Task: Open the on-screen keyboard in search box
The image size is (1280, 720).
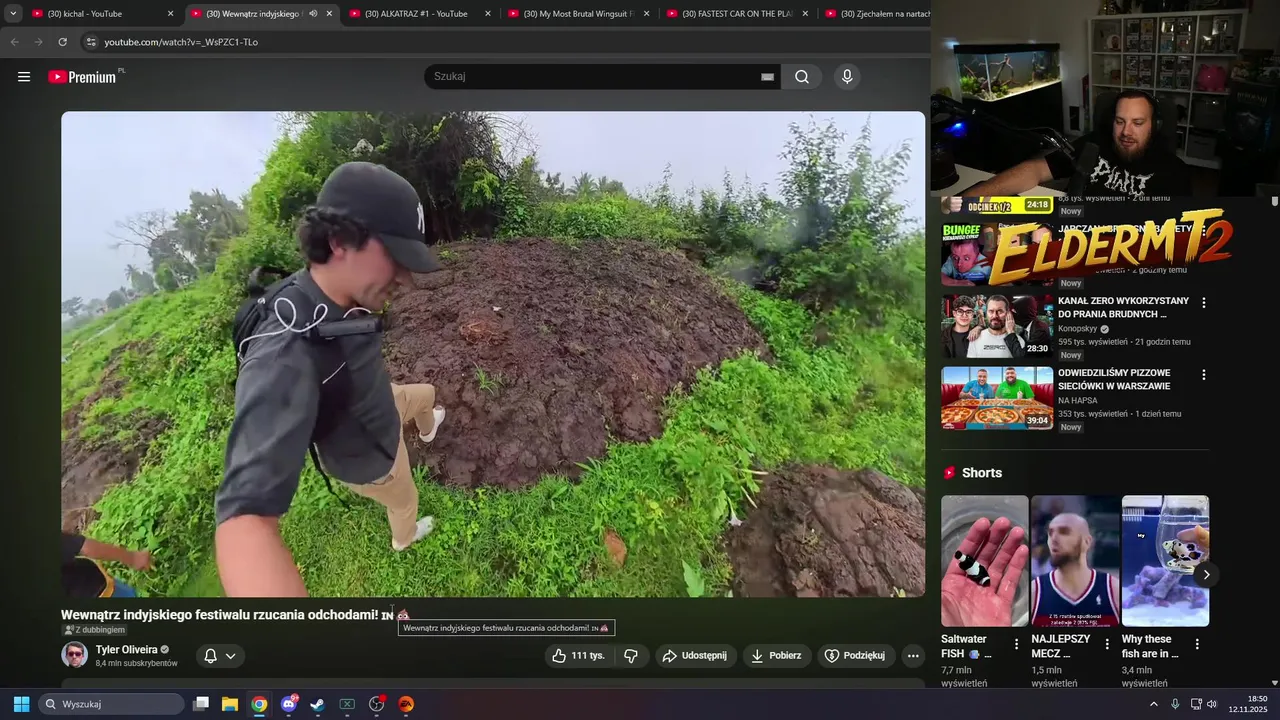Action: [767, 77]
